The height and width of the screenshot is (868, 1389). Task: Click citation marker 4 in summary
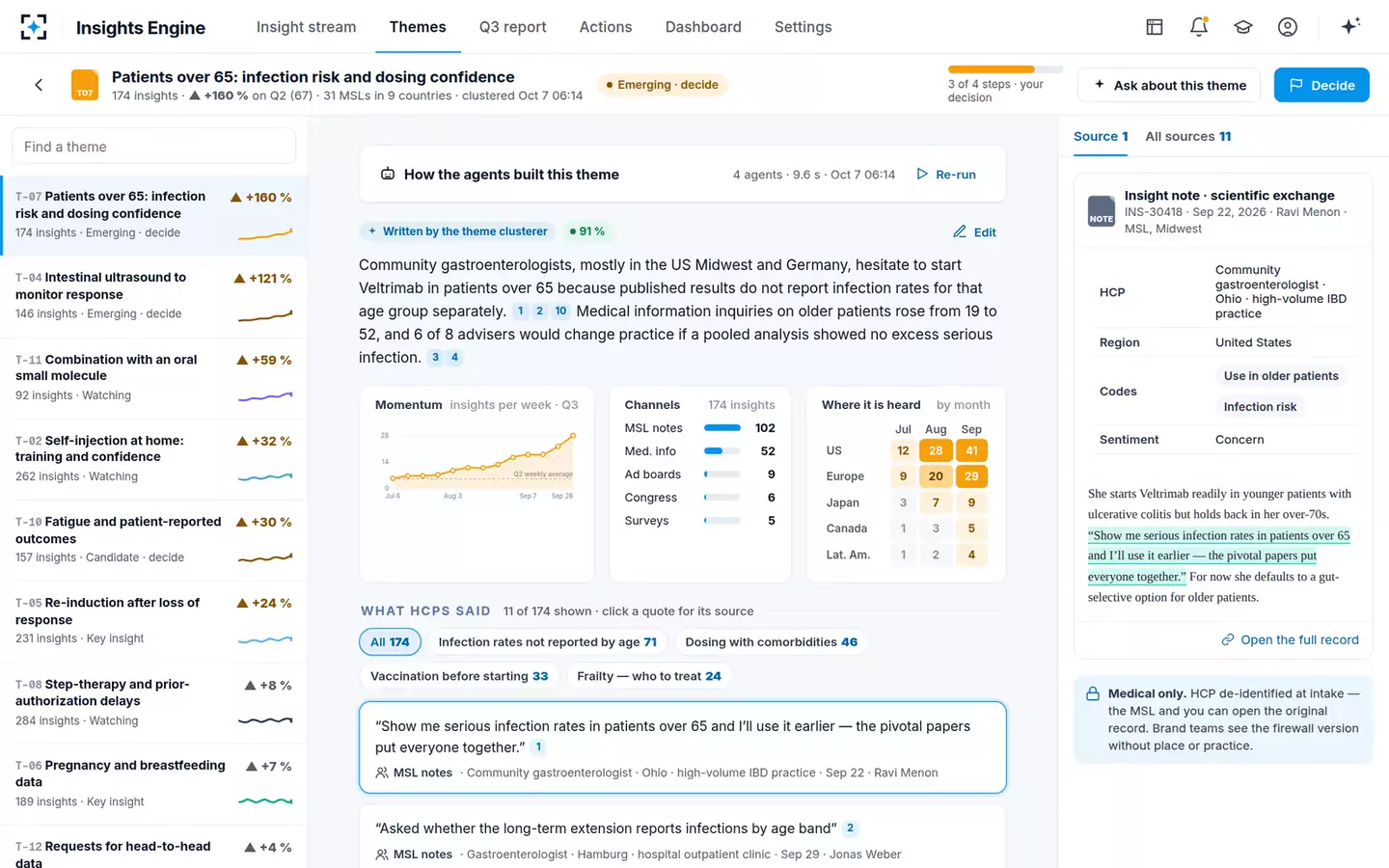click(454, 358)
